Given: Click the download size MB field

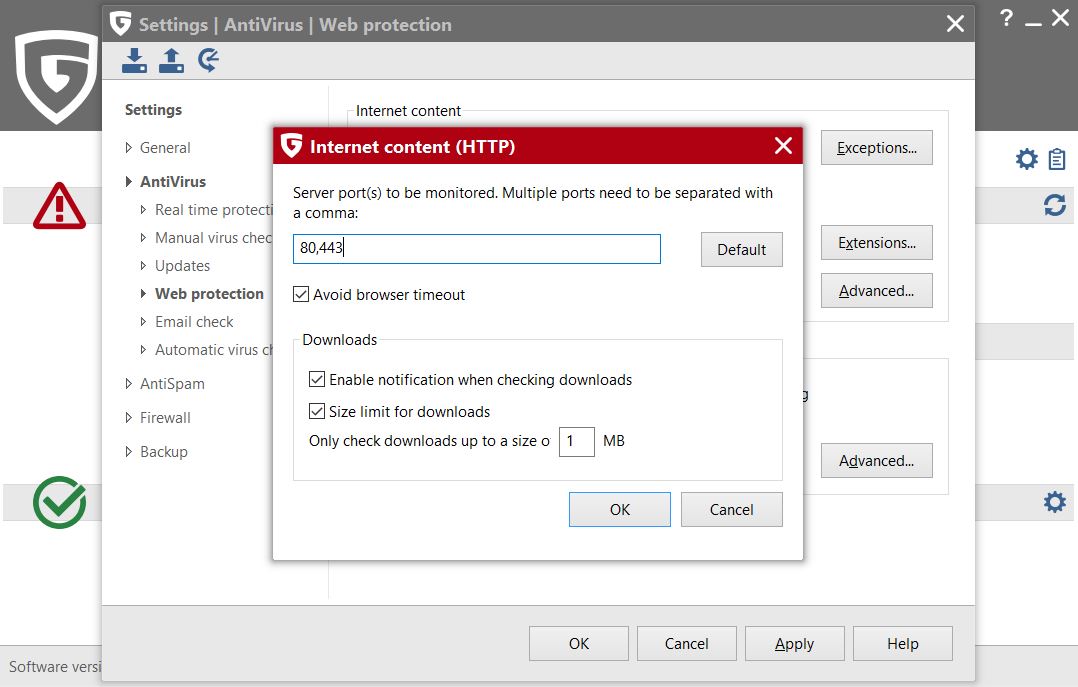Looking at the screenshot, I should (576, 441).
